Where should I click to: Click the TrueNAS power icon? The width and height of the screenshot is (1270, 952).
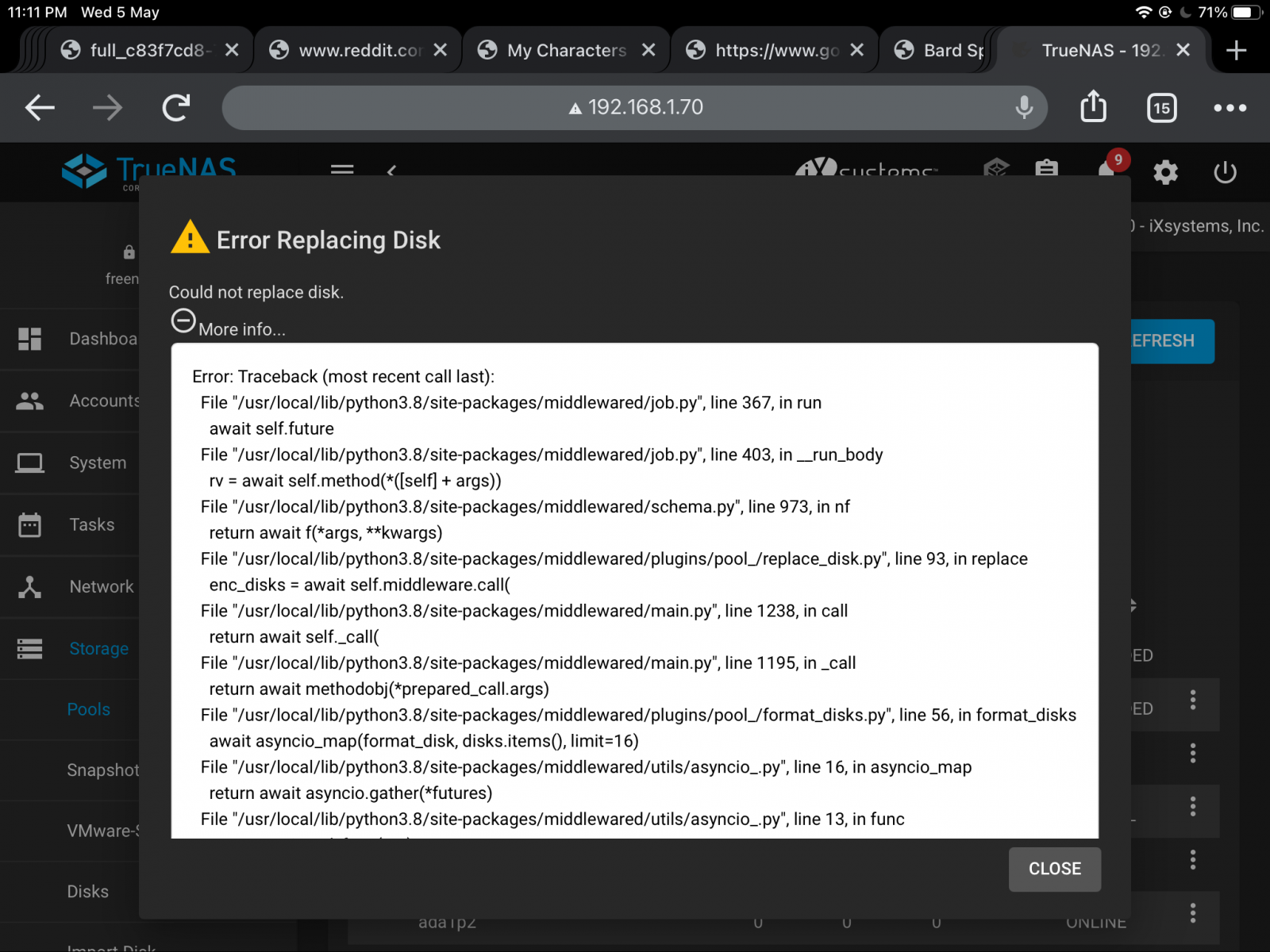click(1225, 171)
